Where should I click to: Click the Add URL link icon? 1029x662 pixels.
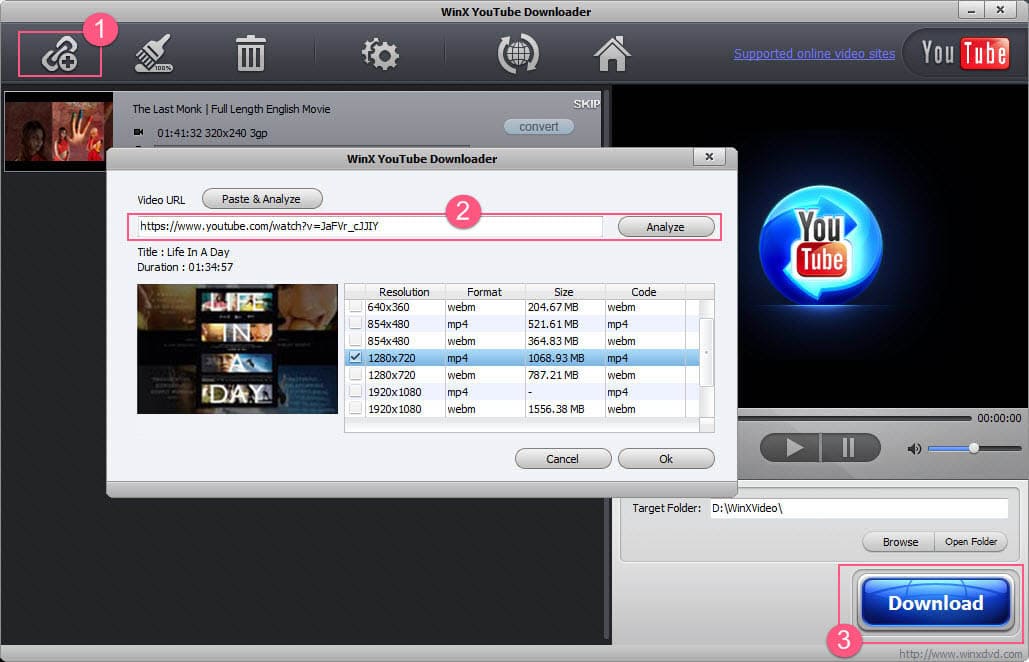click(x=60, y=54)
